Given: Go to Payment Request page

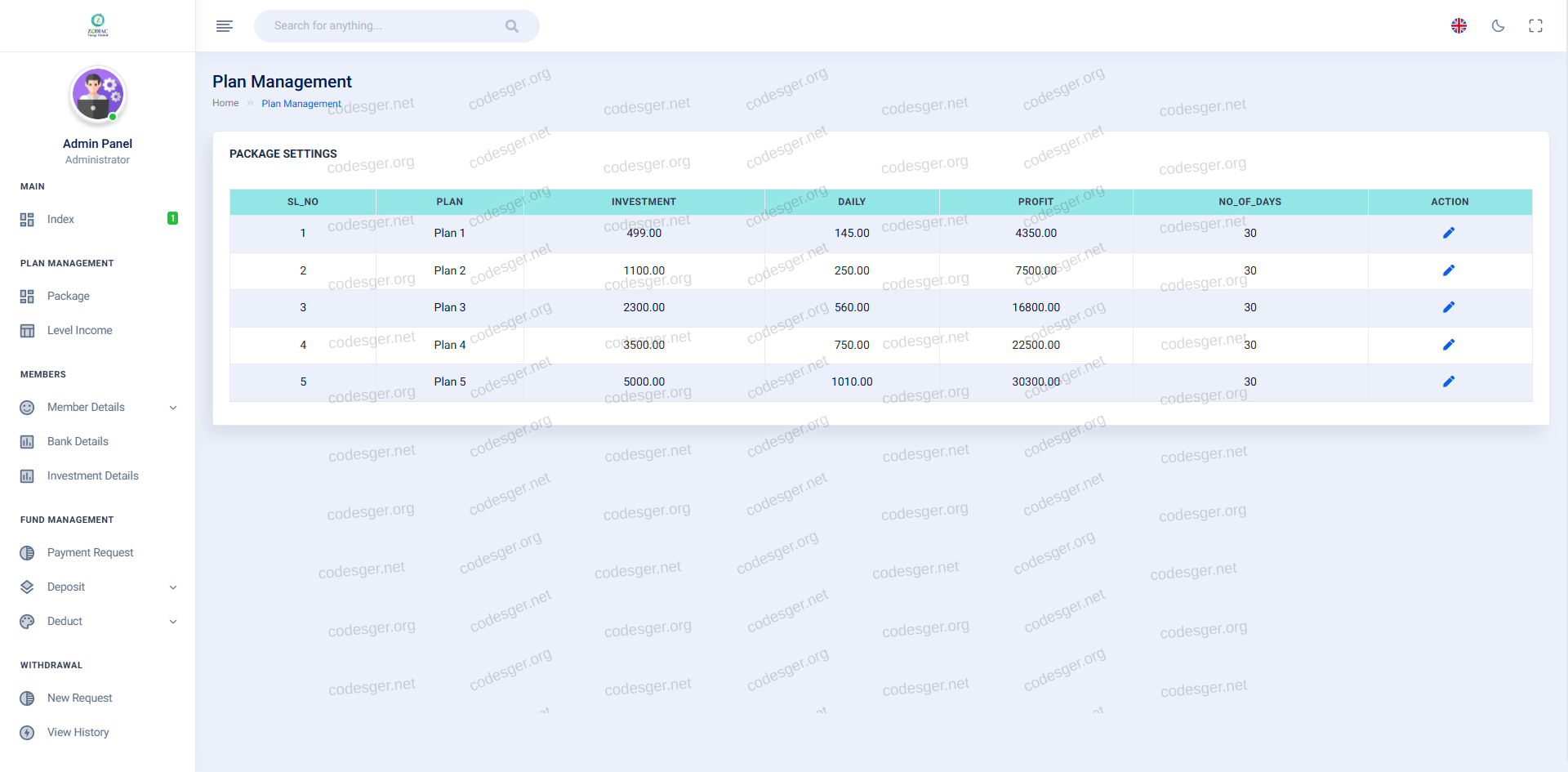Looking at the screenshot, I should (90, 552).
